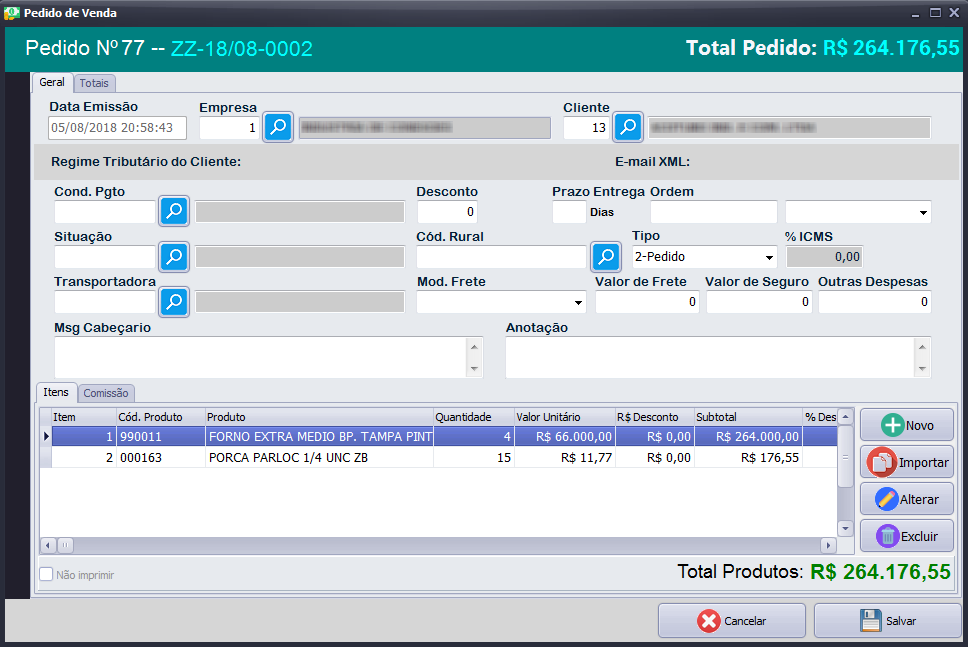This screenshot has height=647, width=968.
Task: Switch to the Totais tab
Action: click(x=94, y=83)
